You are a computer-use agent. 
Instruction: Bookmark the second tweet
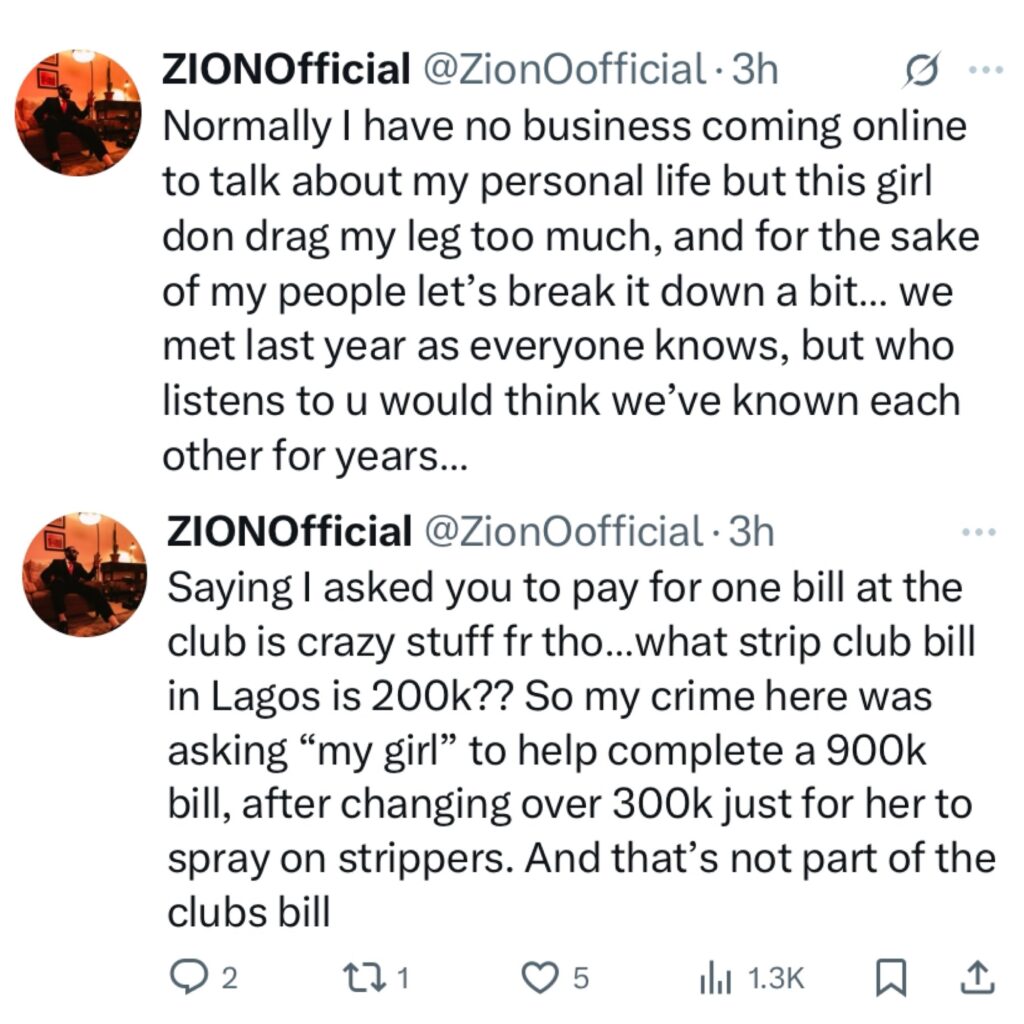point(891,978)
